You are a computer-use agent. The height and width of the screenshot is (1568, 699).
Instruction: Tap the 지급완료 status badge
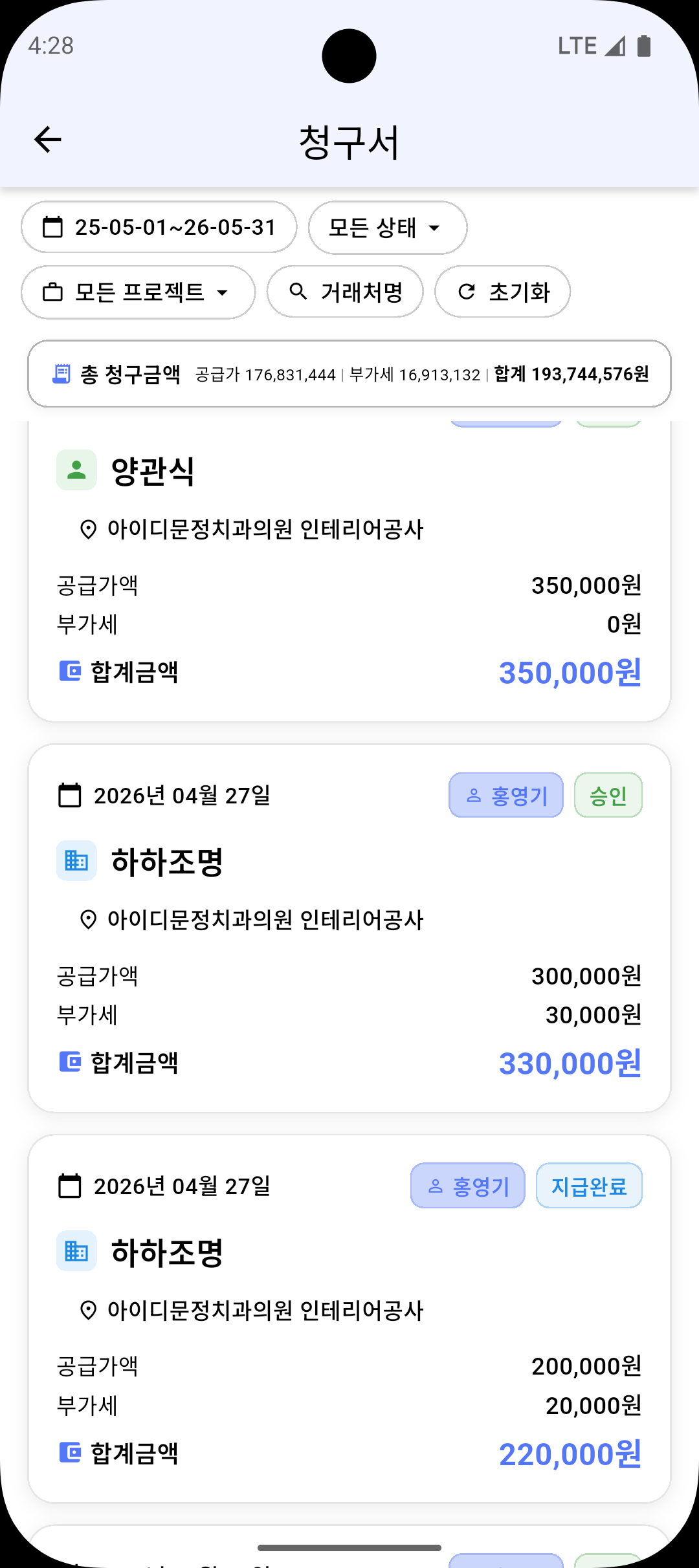[x=589, y=1186]
